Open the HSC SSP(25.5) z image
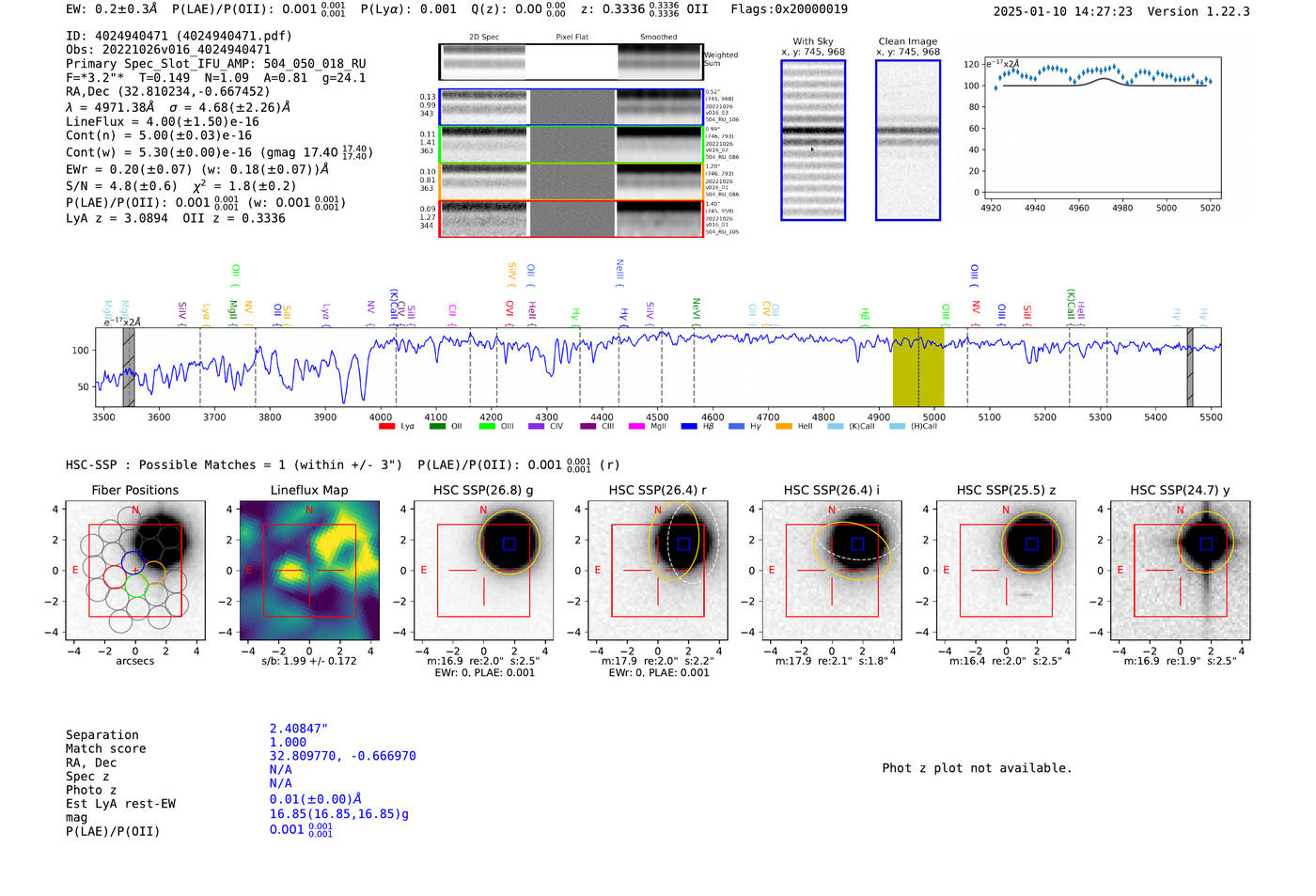This screenshot has width=1316, height=896. click(1006, 571)
